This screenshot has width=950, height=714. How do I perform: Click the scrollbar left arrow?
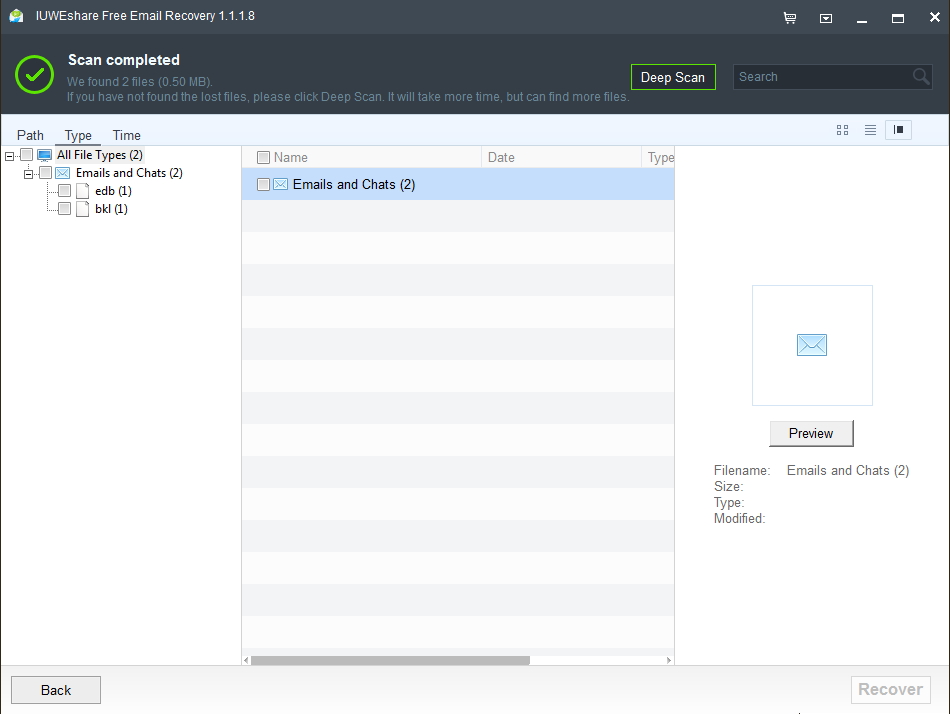[x=246, y=660]
